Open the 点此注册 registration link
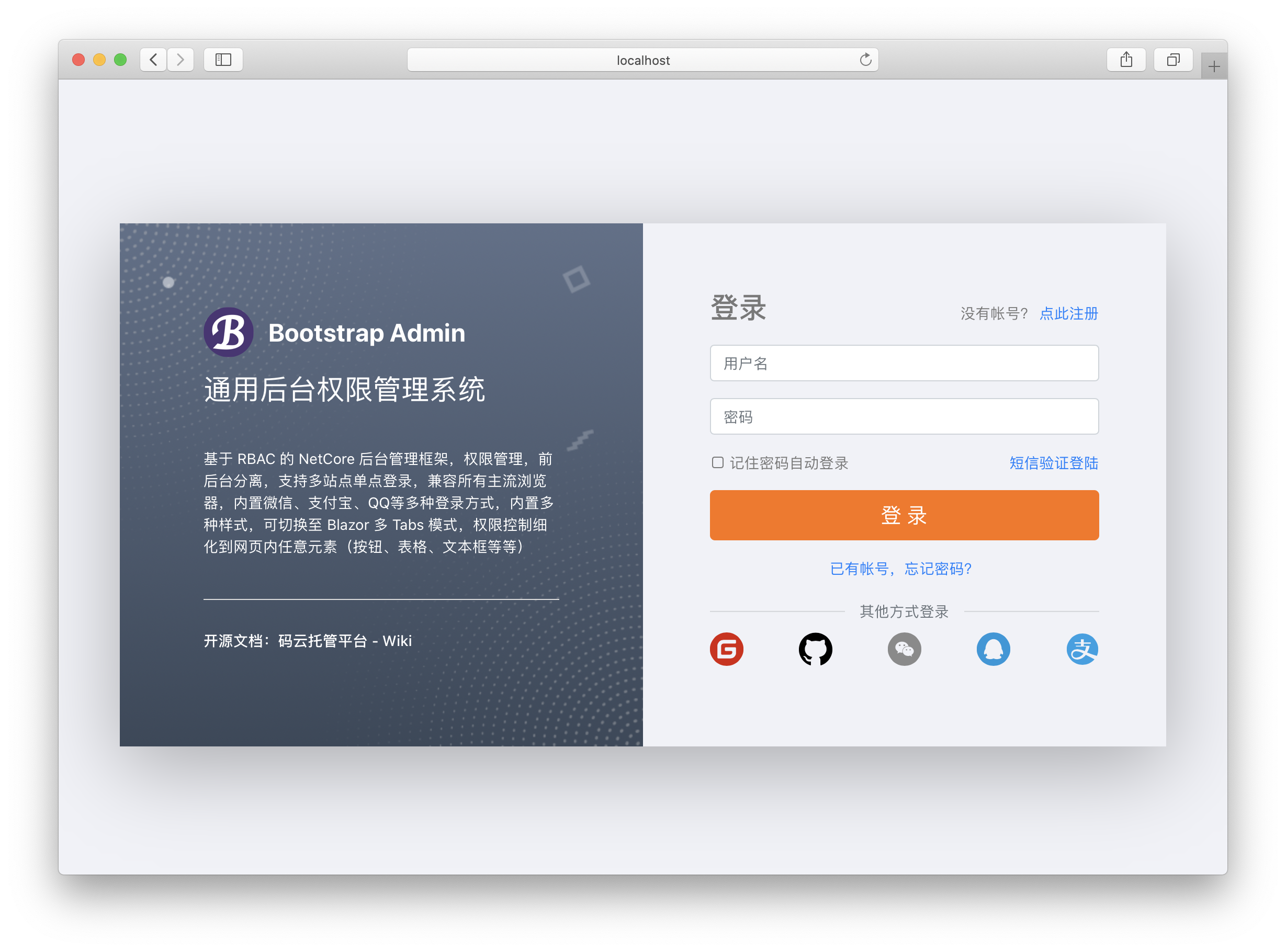The height and width of the screenshot is (952, 1286). tap(1069, 313)
